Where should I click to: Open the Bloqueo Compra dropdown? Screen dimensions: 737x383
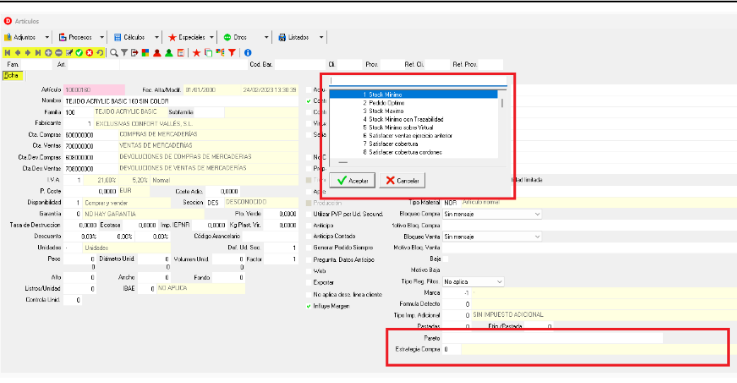492,214
